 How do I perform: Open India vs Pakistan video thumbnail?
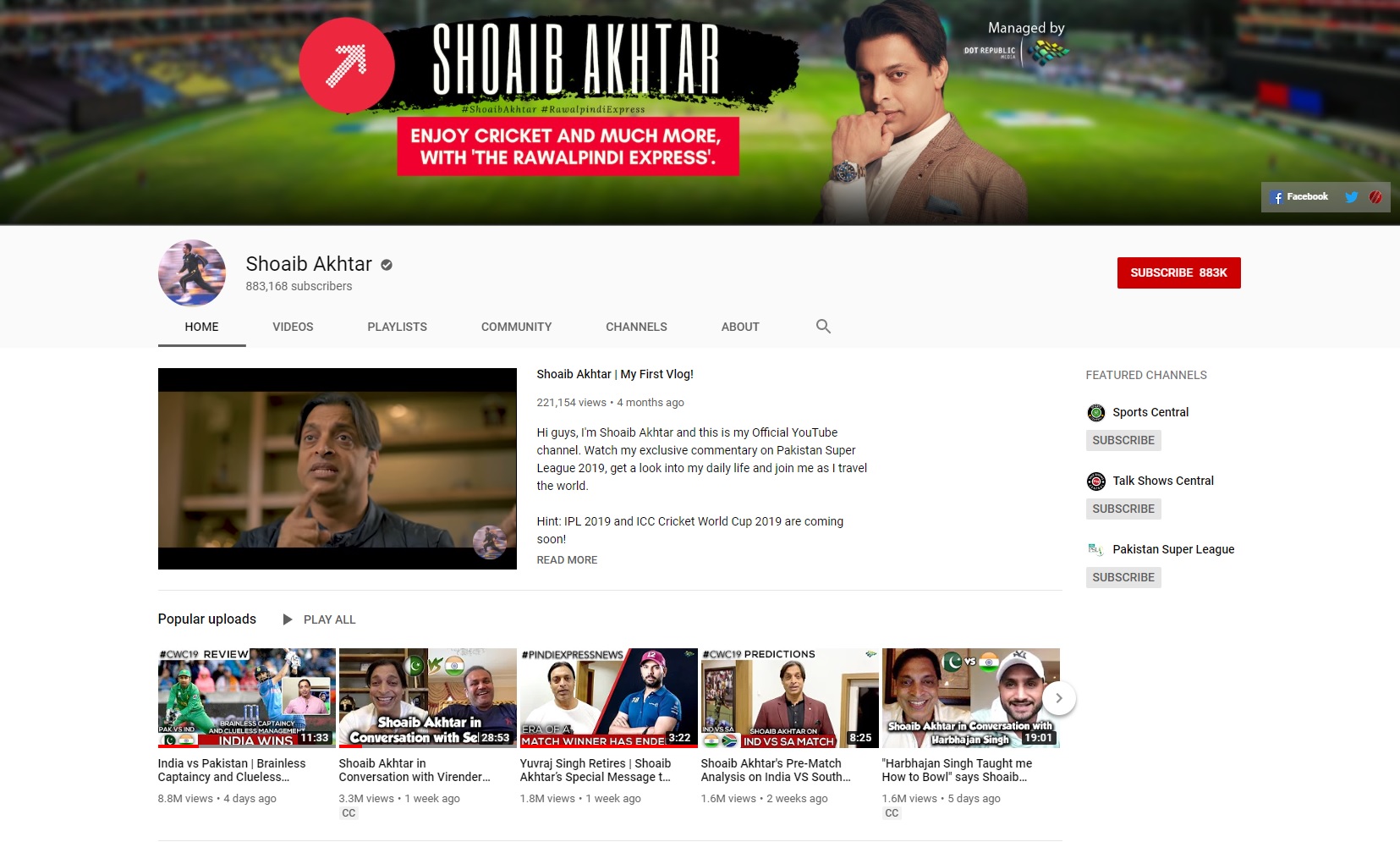(246, 698)
